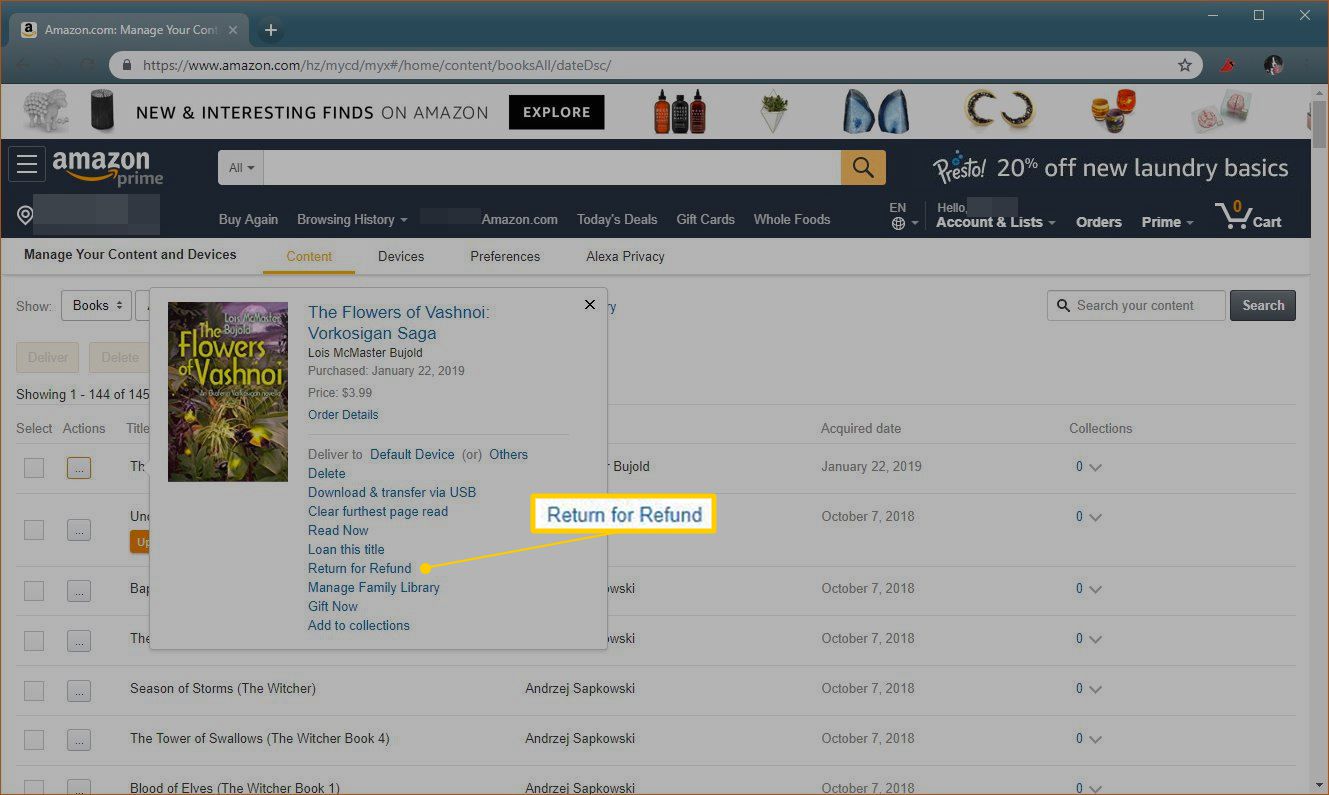Focus the Search your content field

coord(1136,305)
